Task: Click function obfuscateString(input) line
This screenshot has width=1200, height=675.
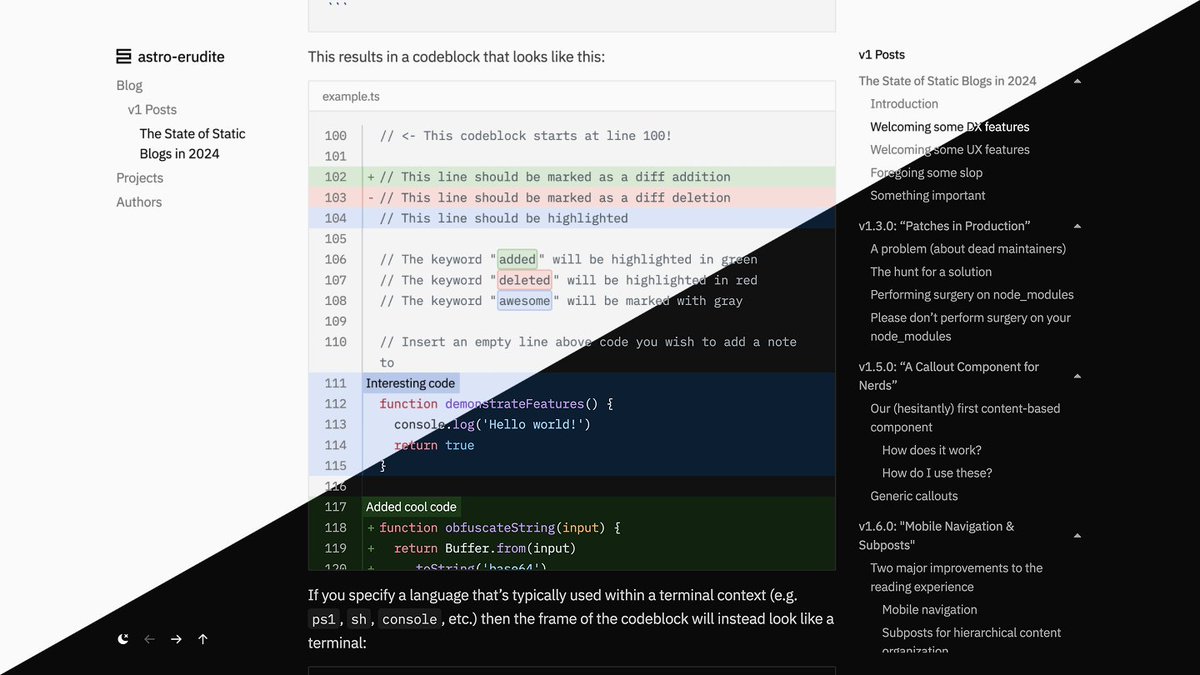Action: (x=500, y=528)
